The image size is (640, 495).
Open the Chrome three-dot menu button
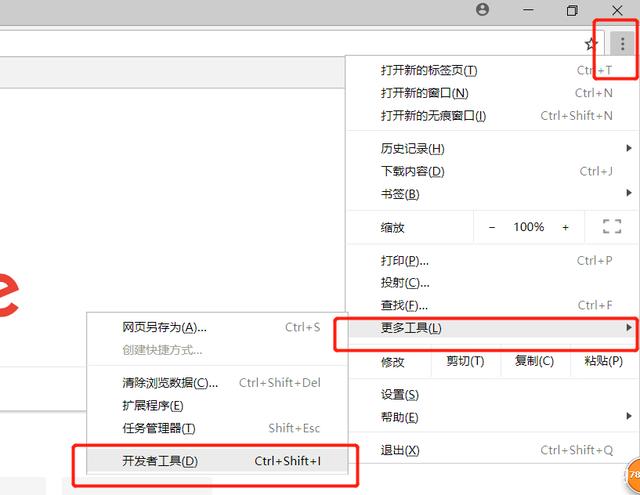(x=622, y=44)
